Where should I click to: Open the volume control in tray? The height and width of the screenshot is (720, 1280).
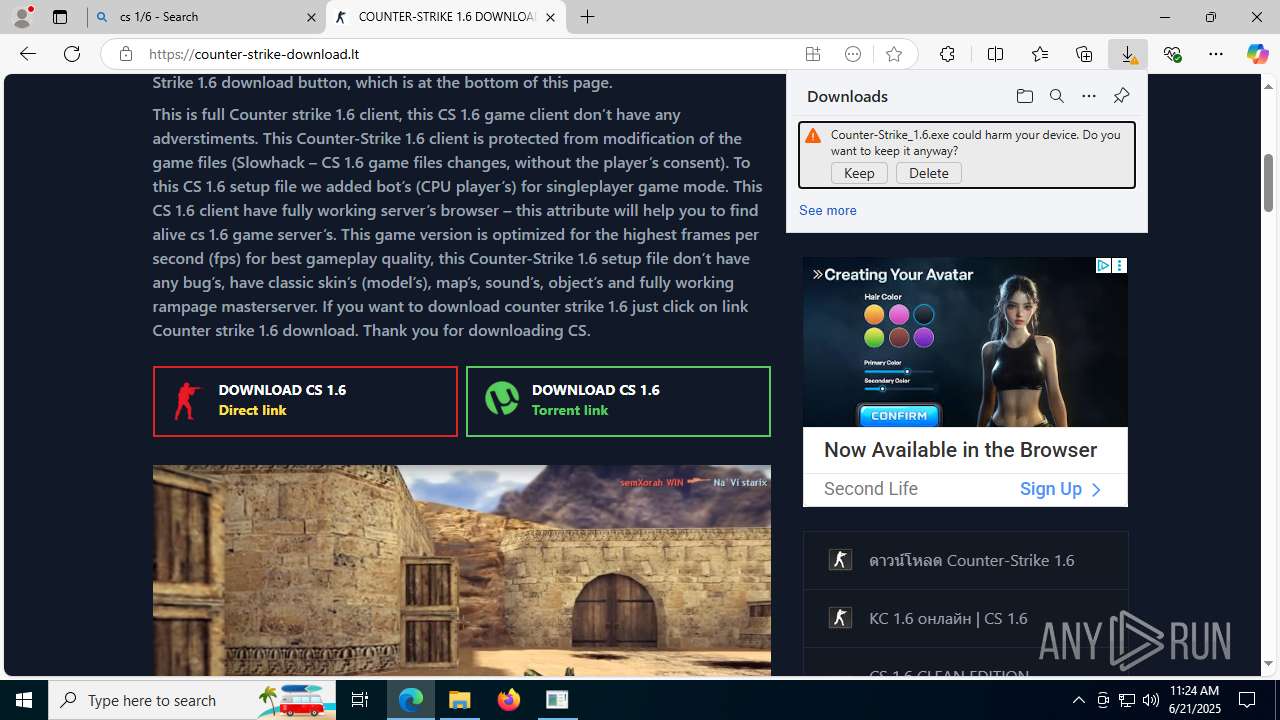coord(1150,700)
